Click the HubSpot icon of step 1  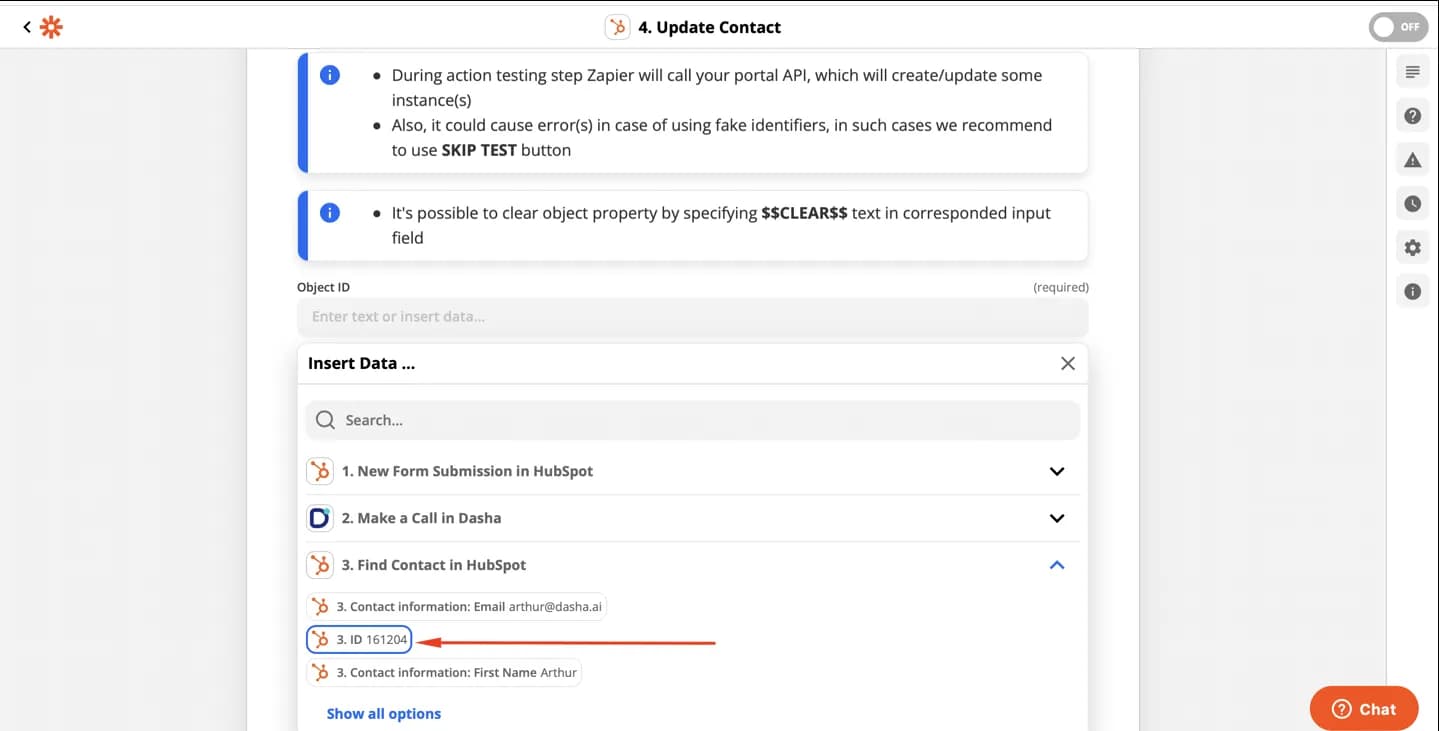tap(320, 471)
